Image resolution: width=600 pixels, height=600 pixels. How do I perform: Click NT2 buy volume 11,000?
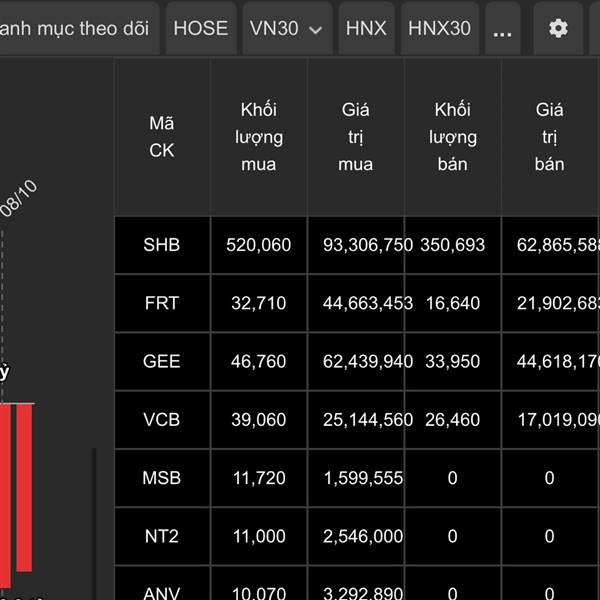click(259, 536)
